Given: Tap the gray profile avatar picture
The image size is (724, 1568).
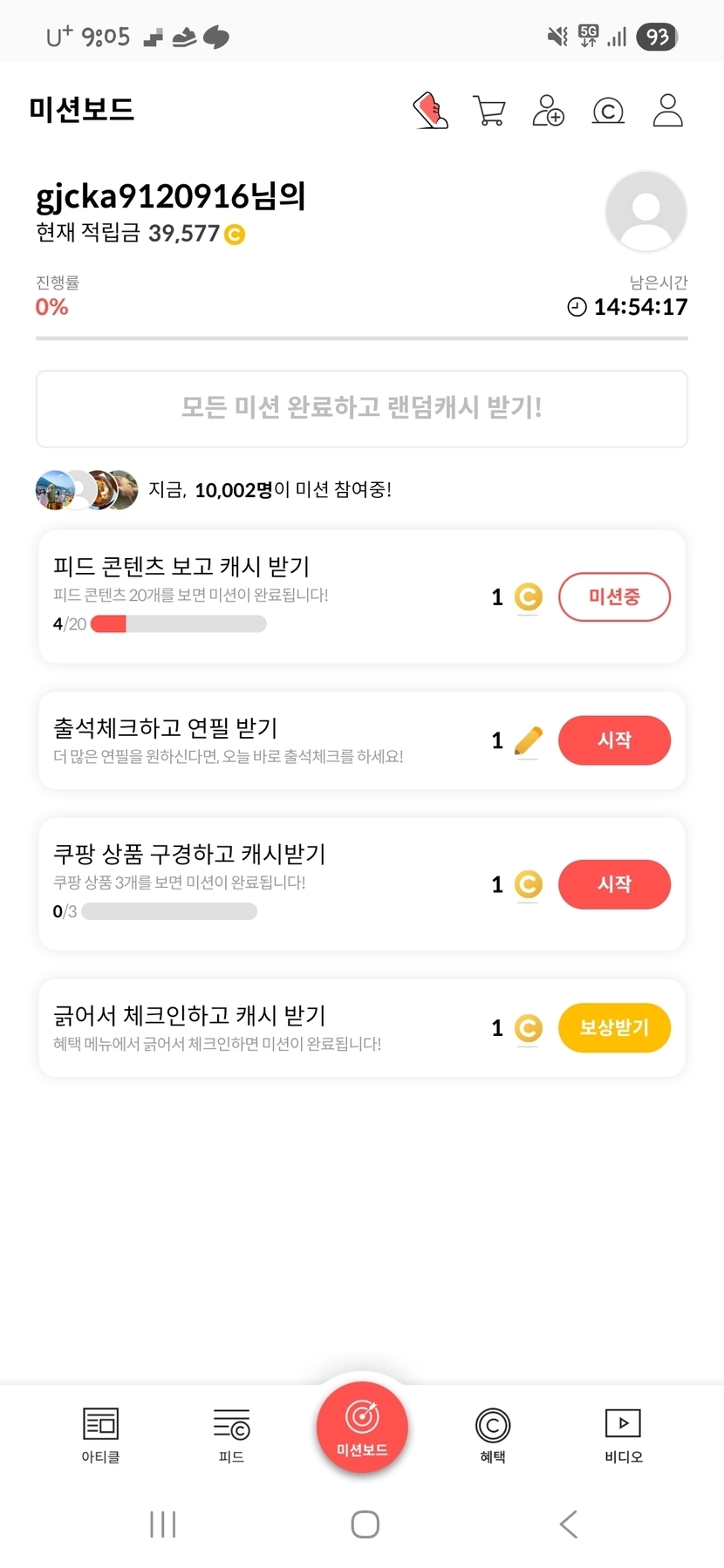Looking at the screenshot, I should tap(645, 211).
